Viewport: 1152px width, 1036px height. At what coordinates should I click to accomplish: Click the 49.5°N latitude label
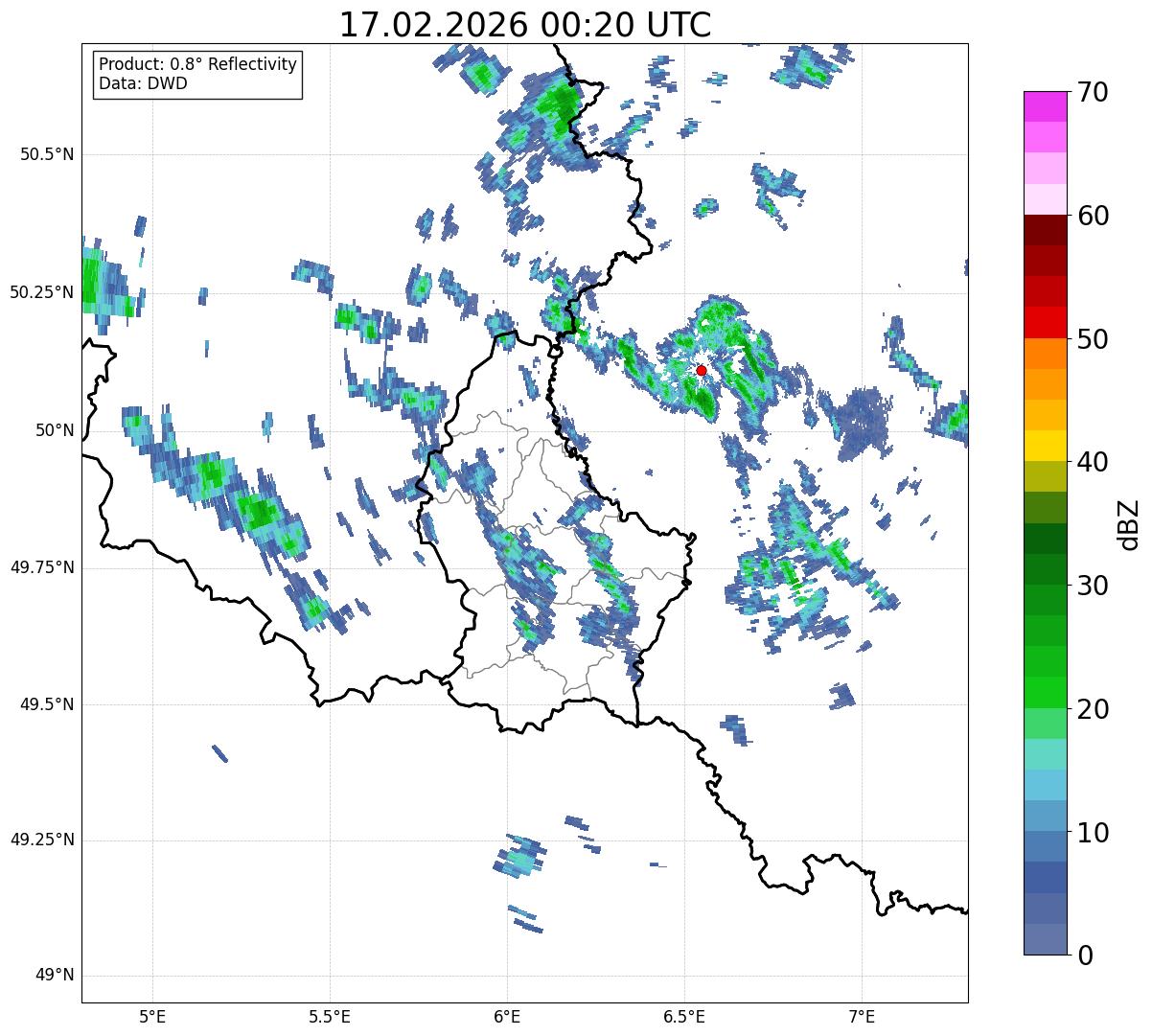coord(47,704)
